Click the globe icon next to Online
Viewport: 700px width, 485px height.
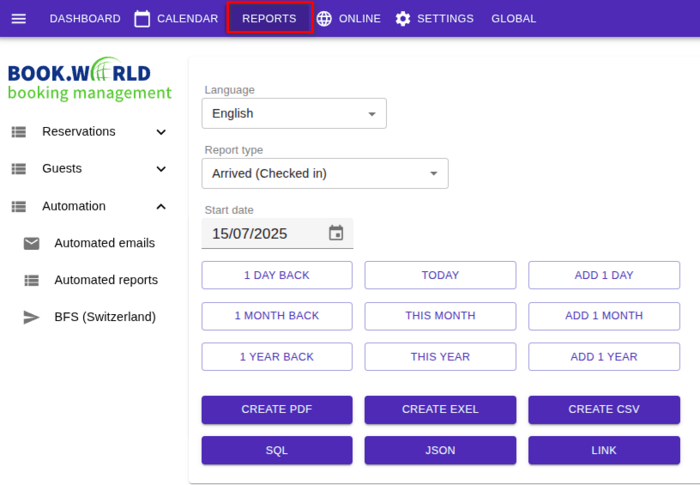point(324,19)
